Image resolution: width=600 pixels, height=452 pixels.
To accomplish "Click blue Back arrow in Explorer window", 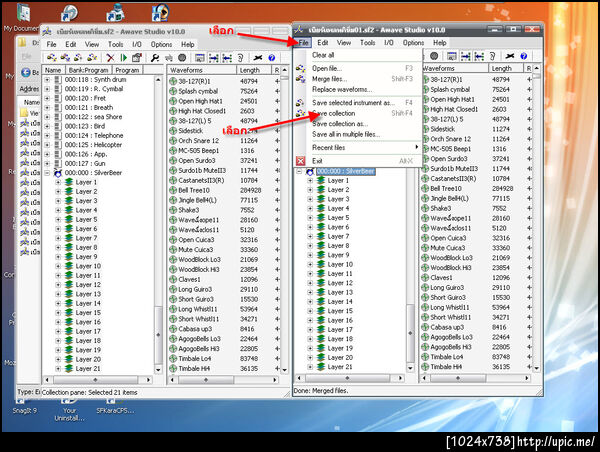I will point(26,72).
